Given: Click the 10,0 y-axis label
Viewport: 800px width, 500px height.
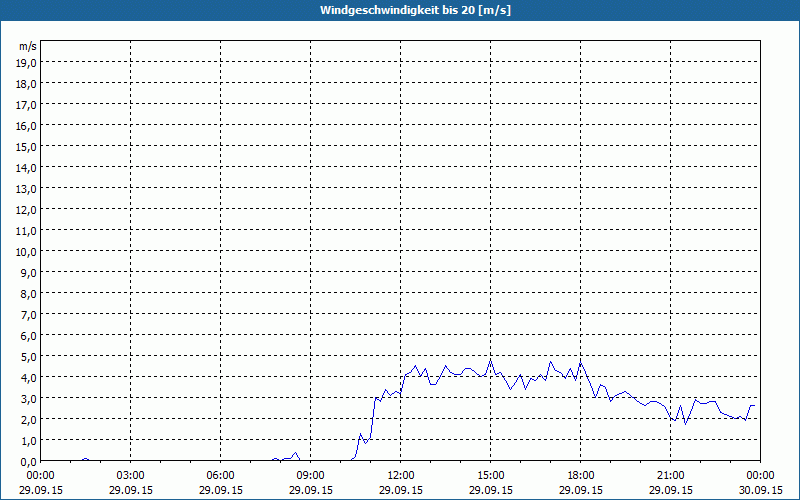Looking at the screenshot, I should coord(27,252).
